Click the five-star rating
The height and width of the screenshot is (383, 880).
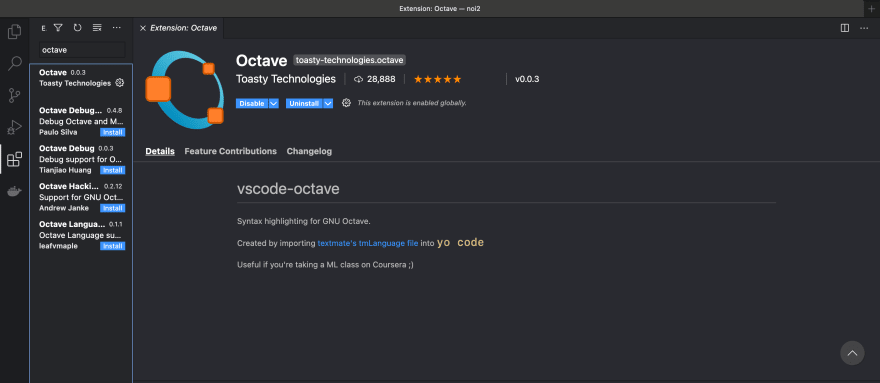coord(437,79)
